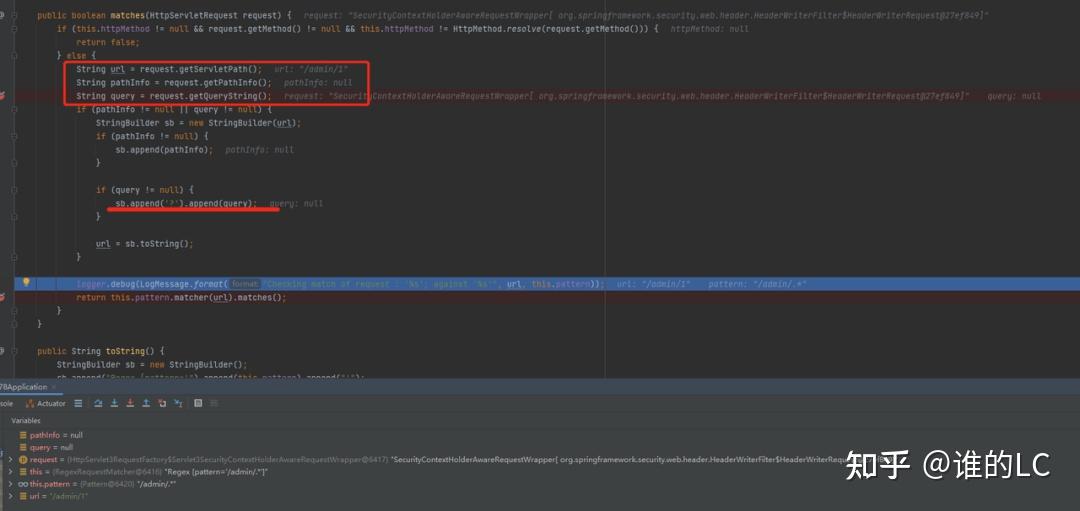This screenshot has height=511, width=1080.
Task: Click "if (pathInfo != null || query != null)" line
Action: pyautogui.click(x=174, y=110)
